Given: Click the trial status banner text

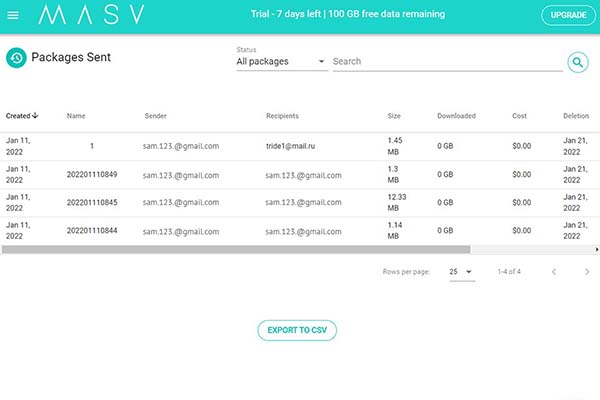Looking at the screenshot, I should coord(348,14).
